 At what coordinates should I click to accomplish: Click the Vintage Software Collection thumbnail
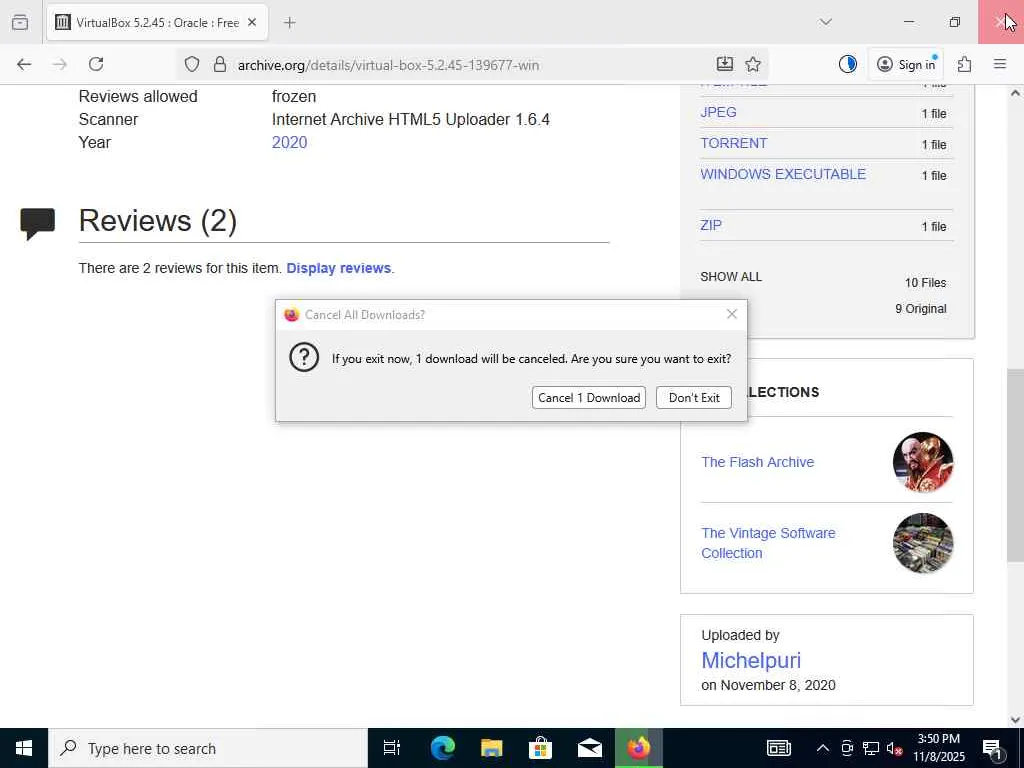pyautogui.click(x=923, y=543)
